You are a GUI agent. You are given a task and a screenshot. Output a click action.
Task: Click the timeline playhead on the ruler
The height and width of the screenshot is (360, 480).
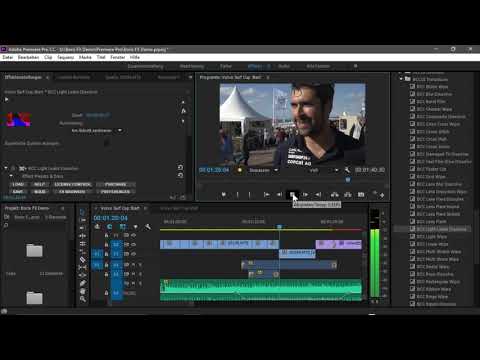click(x=279, y=227)
